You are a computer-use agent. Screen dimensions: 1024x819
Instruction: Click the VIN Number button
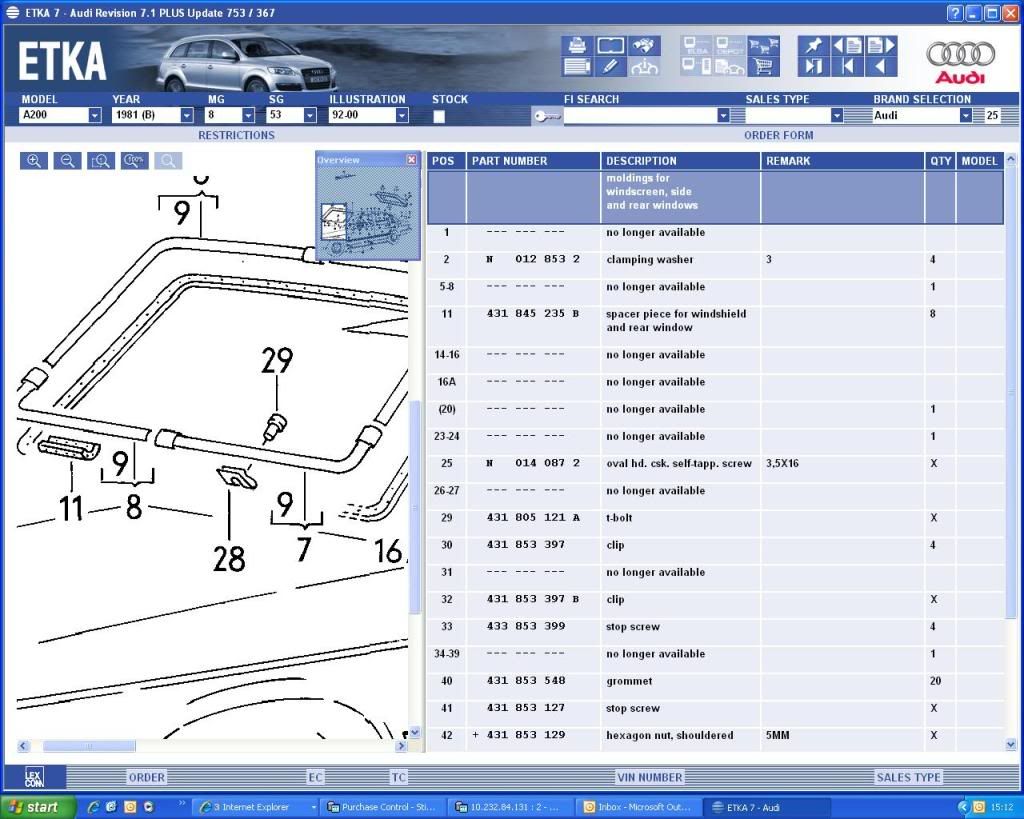[648, 777]
